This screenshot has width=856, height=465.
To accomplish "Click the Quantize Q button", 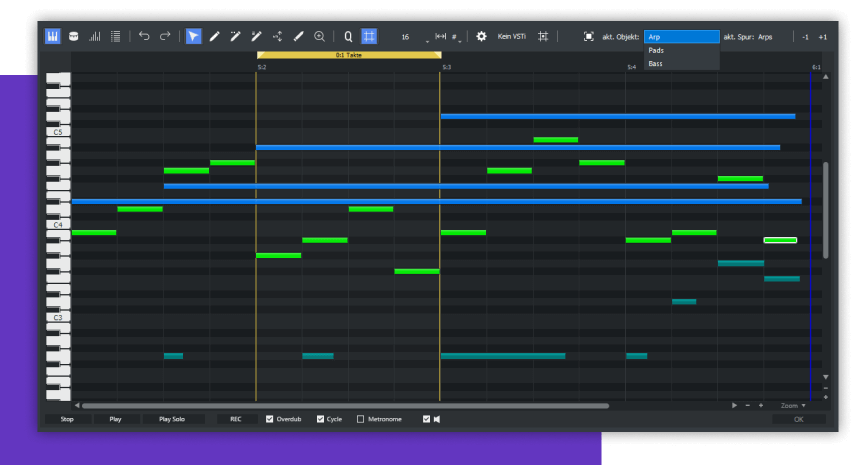I will 348,36.
